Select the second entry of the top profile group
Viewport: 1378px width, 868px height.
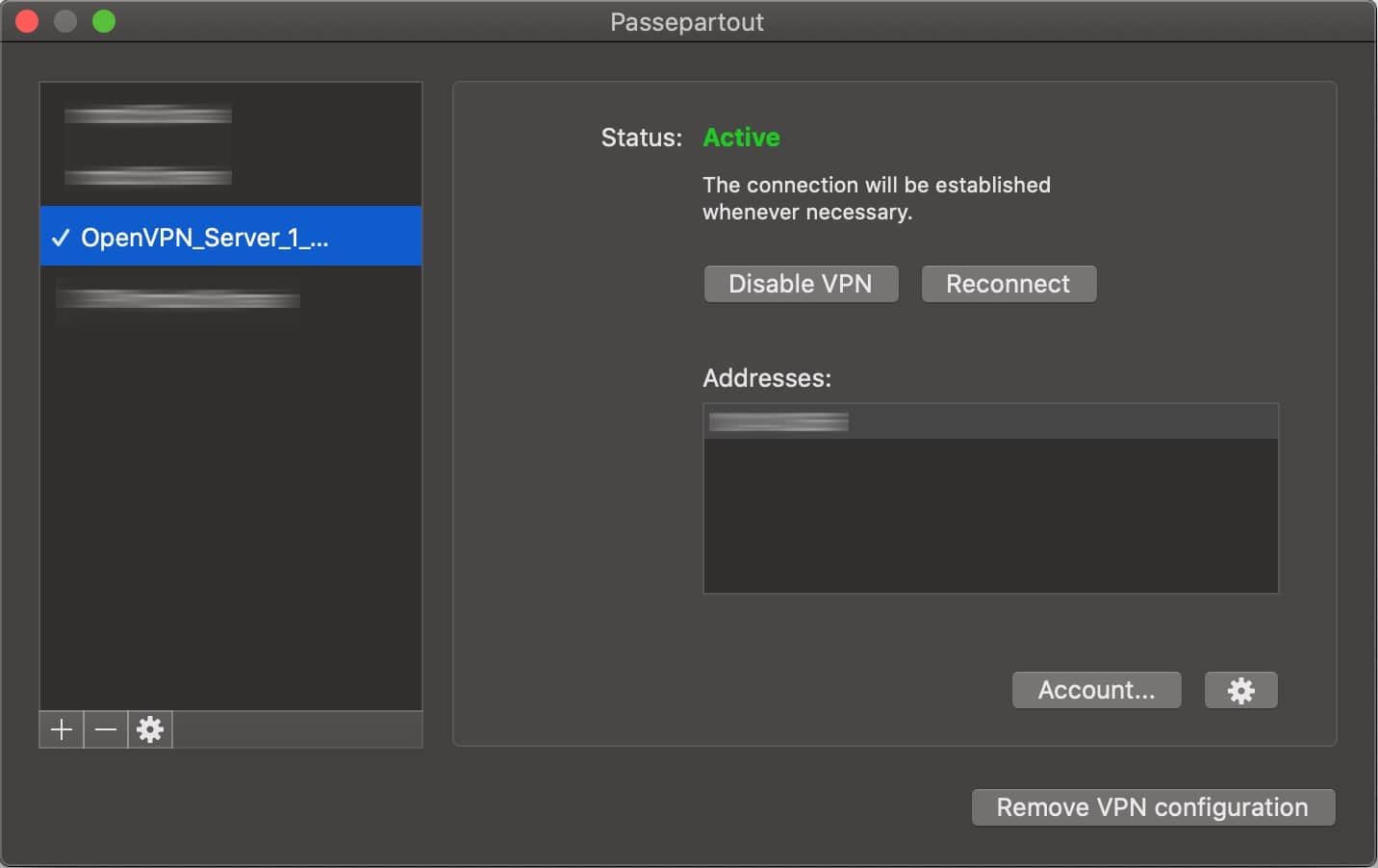147,176
